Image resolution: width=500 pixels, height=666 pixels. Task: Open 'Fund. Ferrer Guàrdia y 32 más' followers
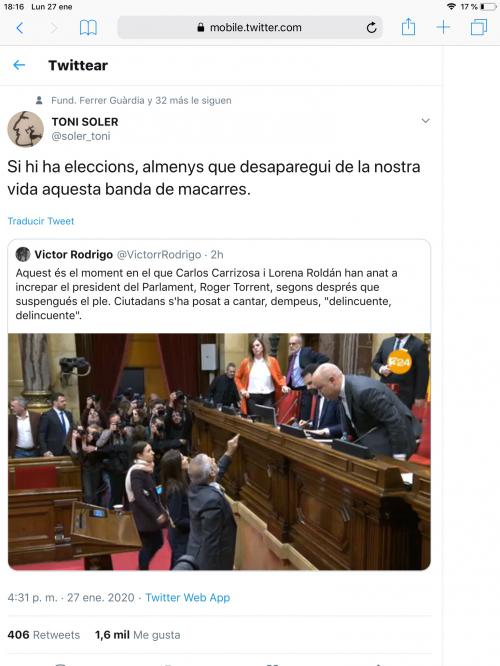pyautogui.click(x=141, y=101)
